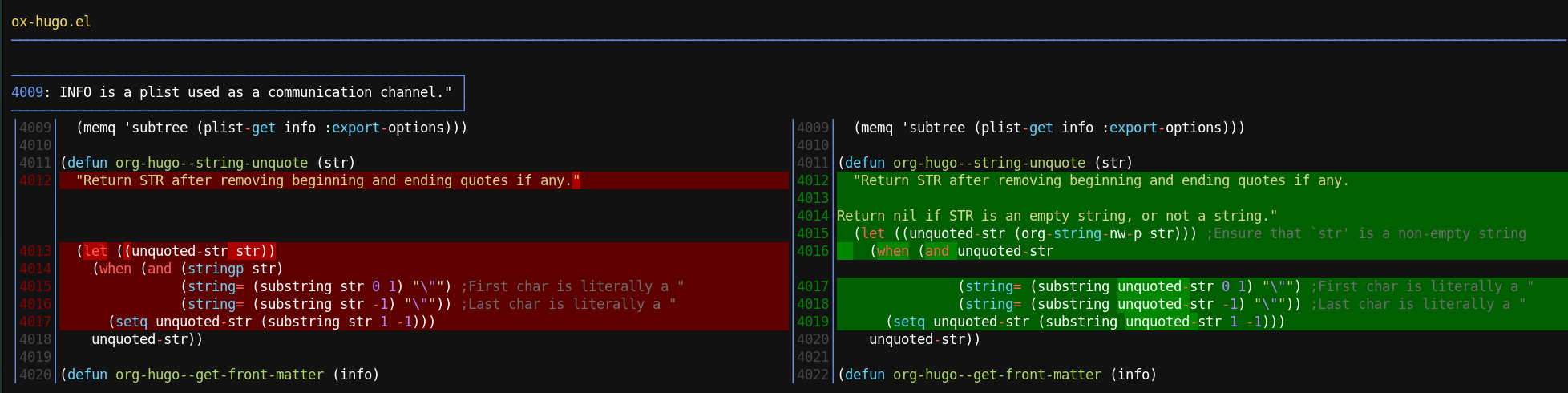
Task: Click removed line number 4012 in left pane
Action: coord(35,180)
